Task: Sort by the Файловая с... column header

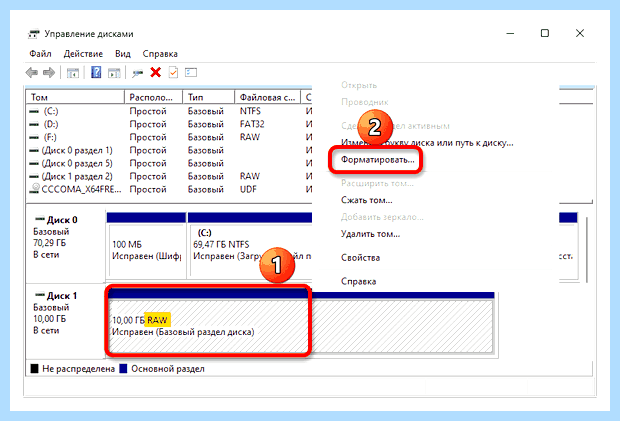Action: 267,97
